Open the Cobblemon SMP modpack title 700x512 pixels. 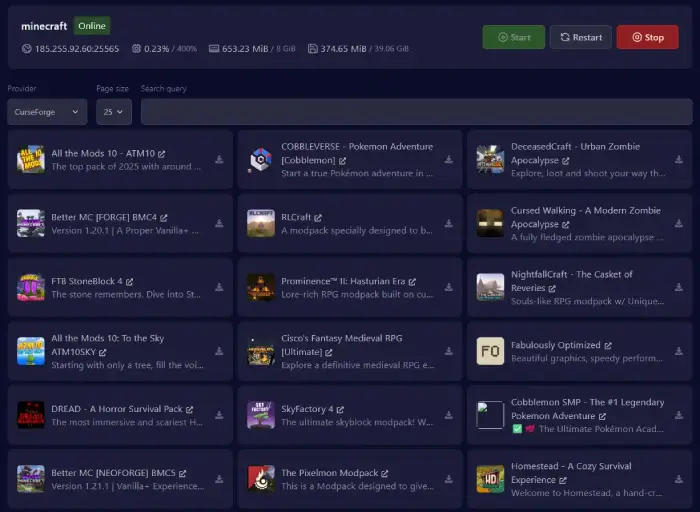588,409
